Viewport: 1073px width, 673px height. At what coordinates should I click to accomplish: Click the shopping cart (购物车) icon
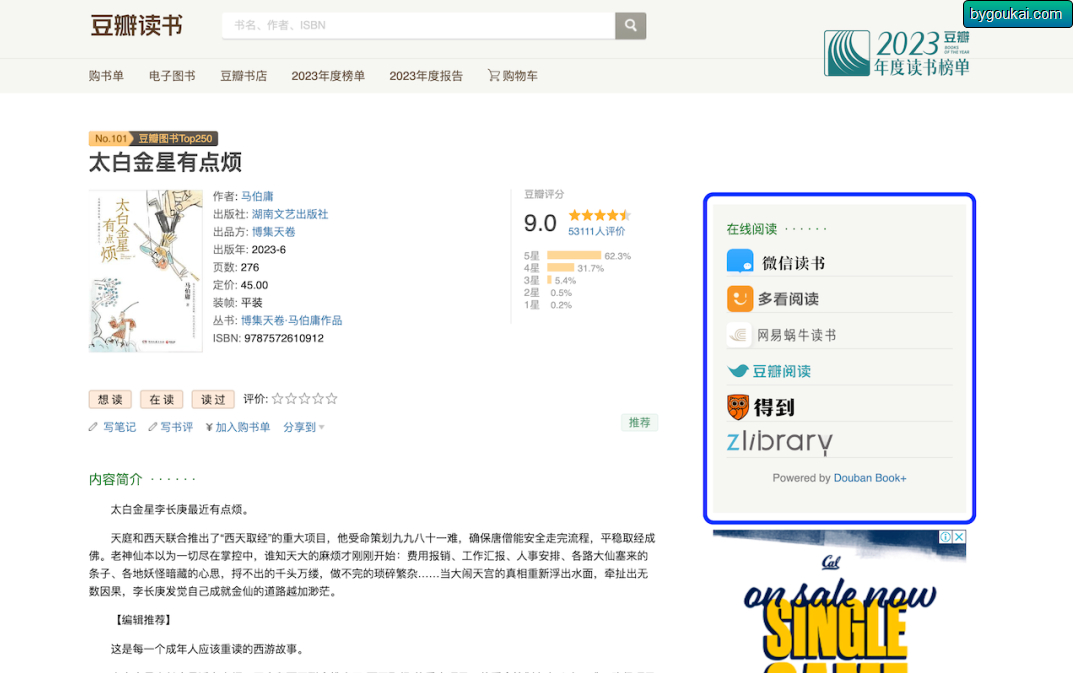pos(493,75)
